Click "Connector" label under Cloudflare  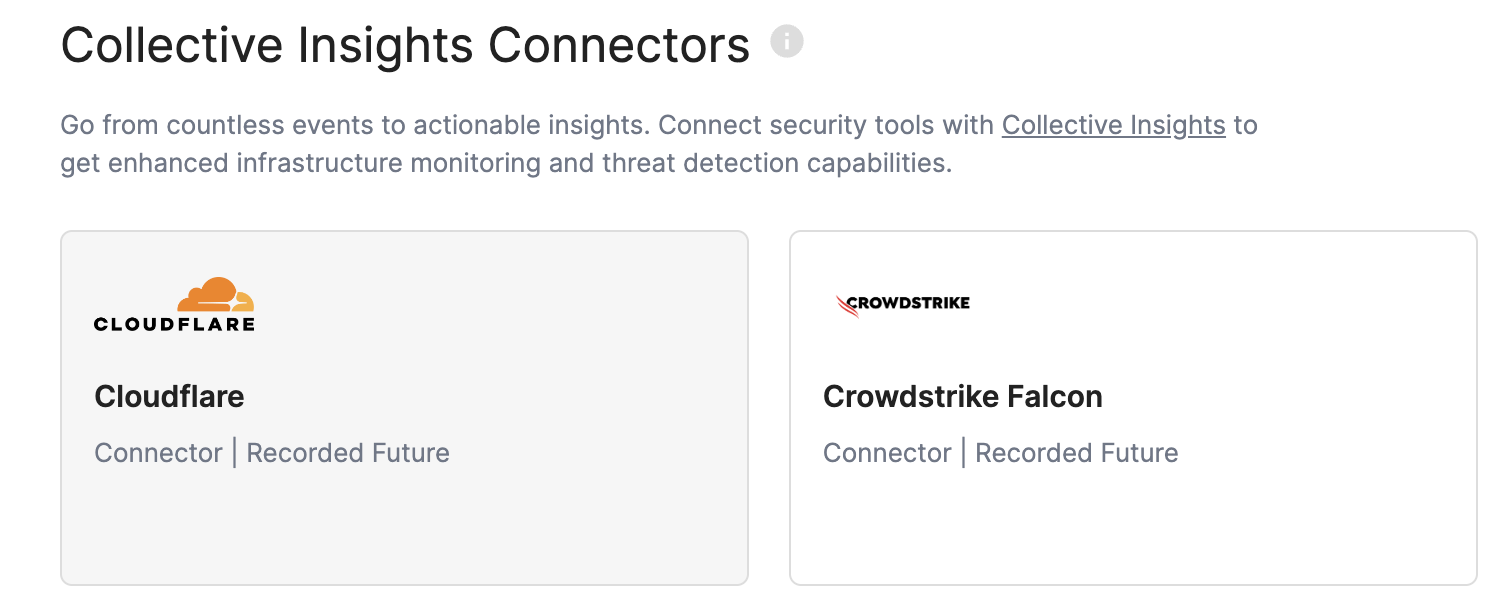158,453
